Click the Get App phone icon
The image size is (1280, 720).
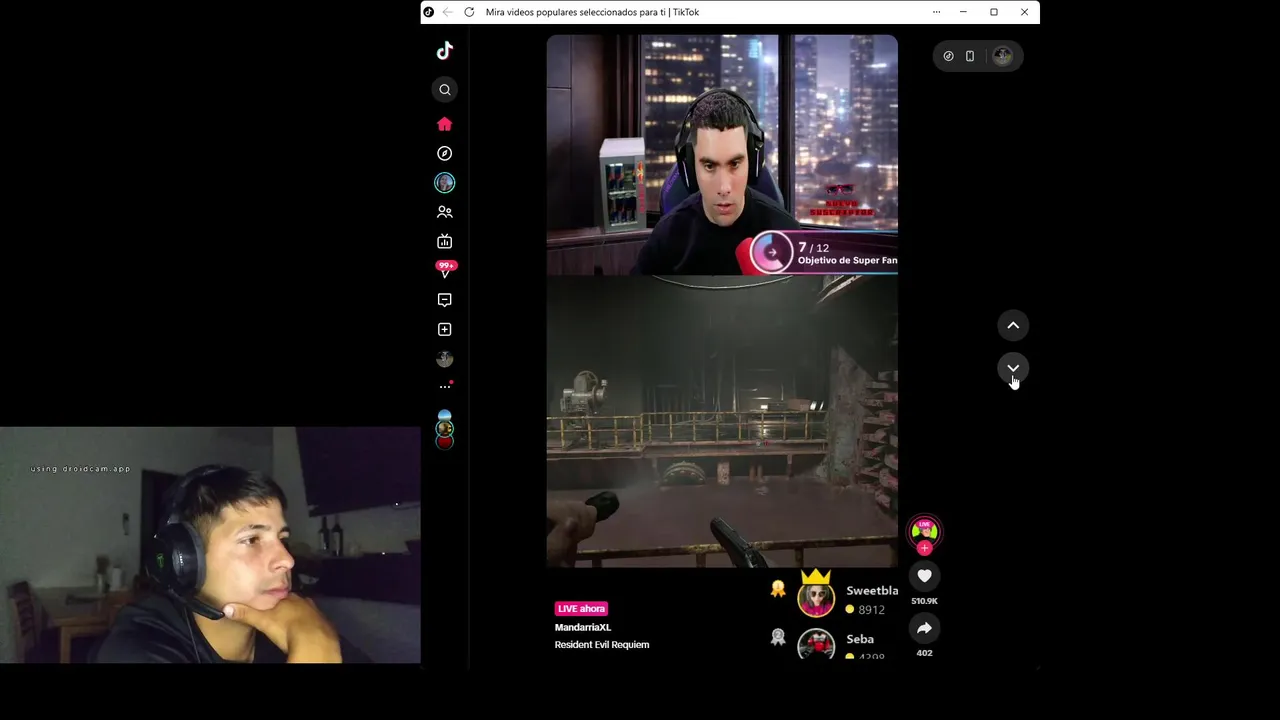point(970,56)
